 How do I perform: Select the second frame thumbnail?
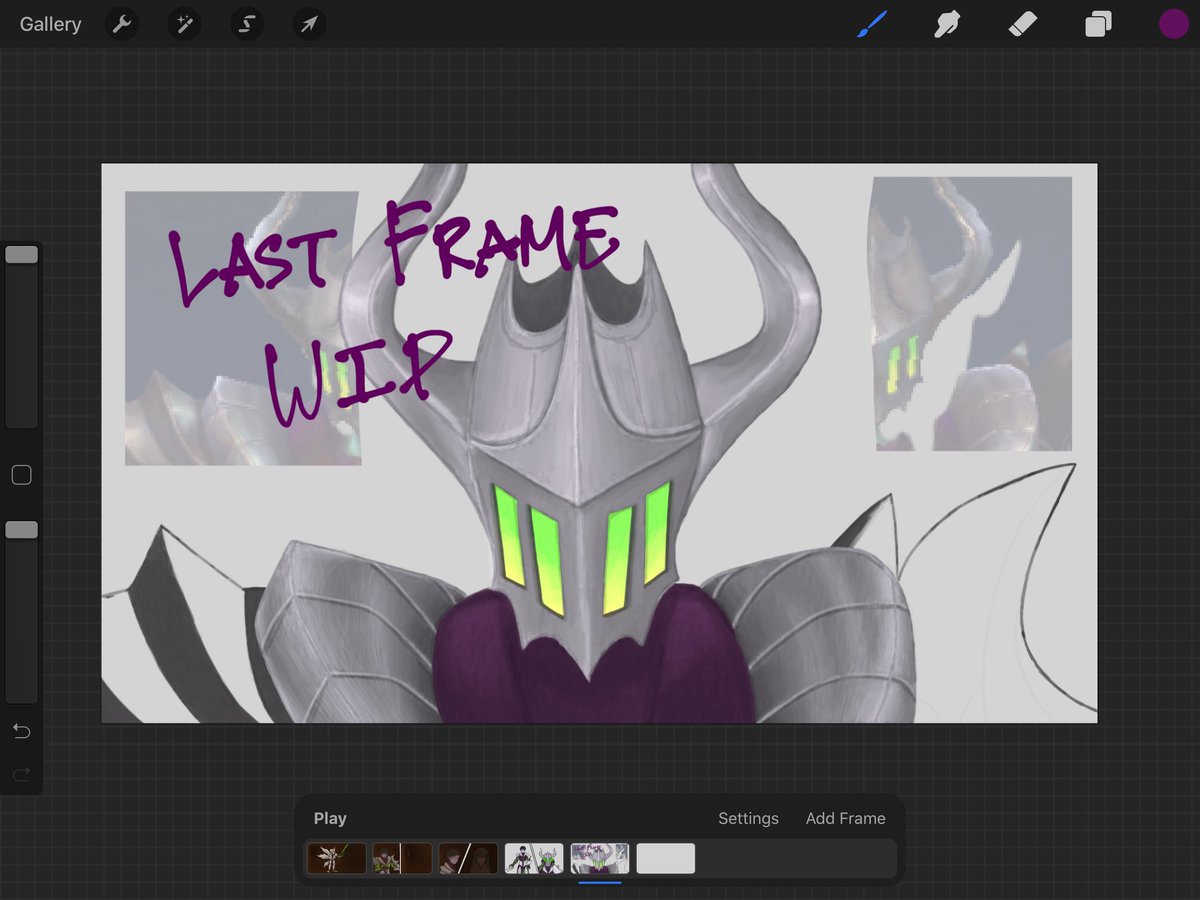tap(402, 858)
